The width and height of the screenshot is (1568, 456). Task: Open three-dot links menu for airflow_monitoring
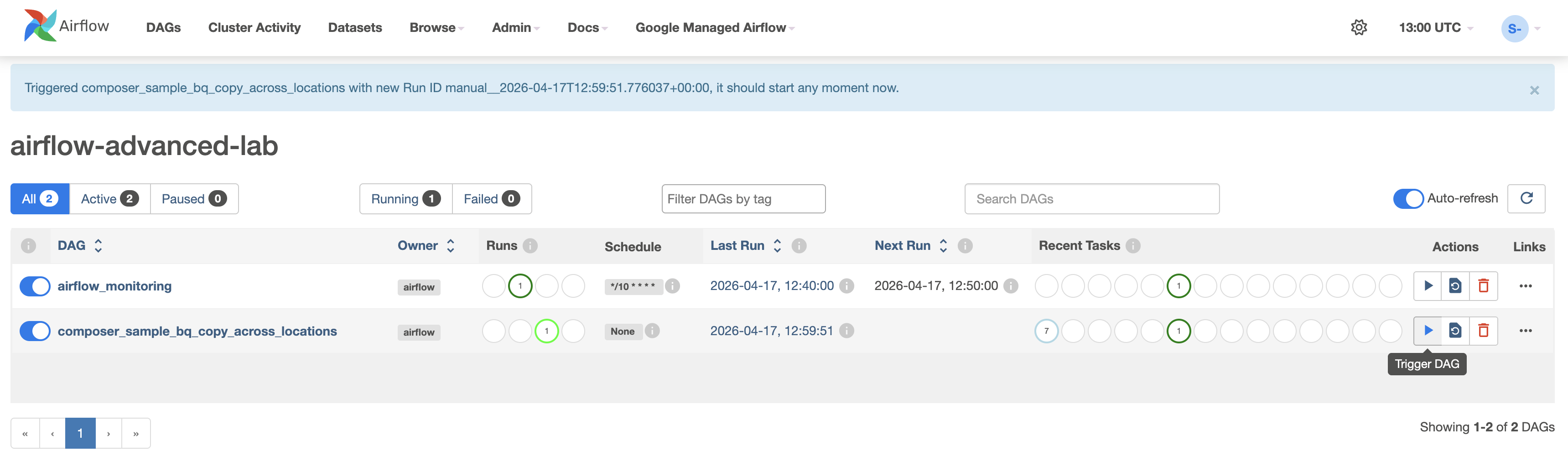coord(1525,285)
